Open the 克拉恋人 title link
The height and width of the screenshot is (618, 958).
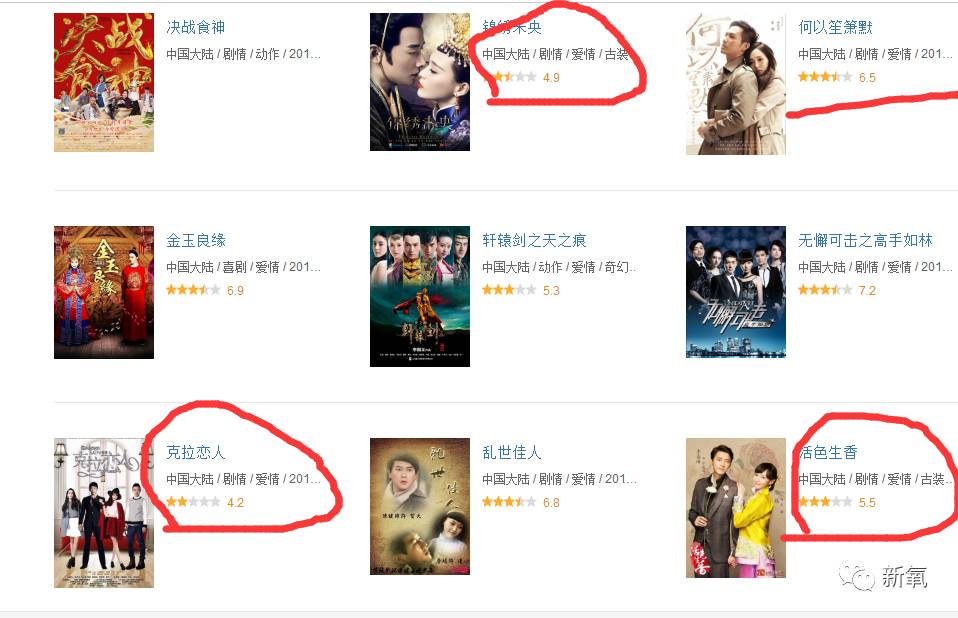point(196,452)
